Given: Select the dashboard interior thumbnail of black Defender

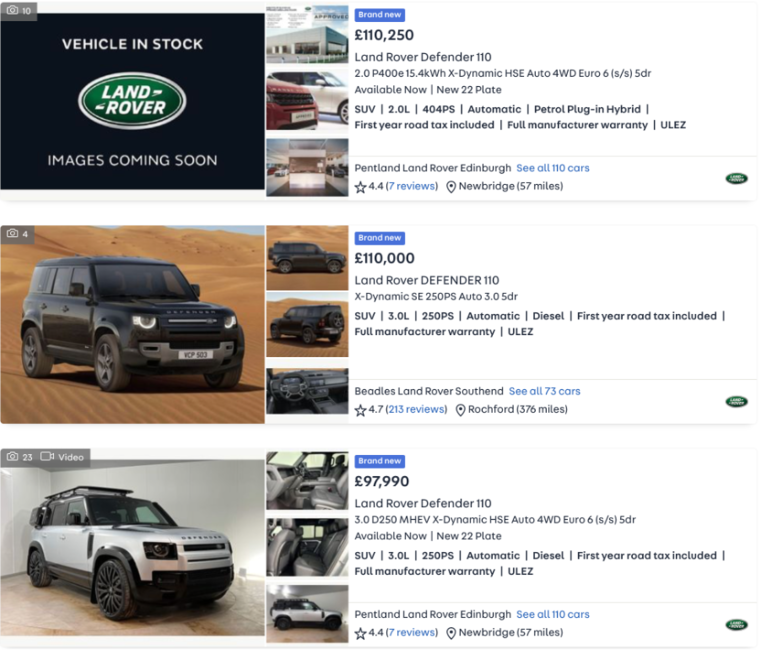Looking at the screenshot, I should 307,391.
